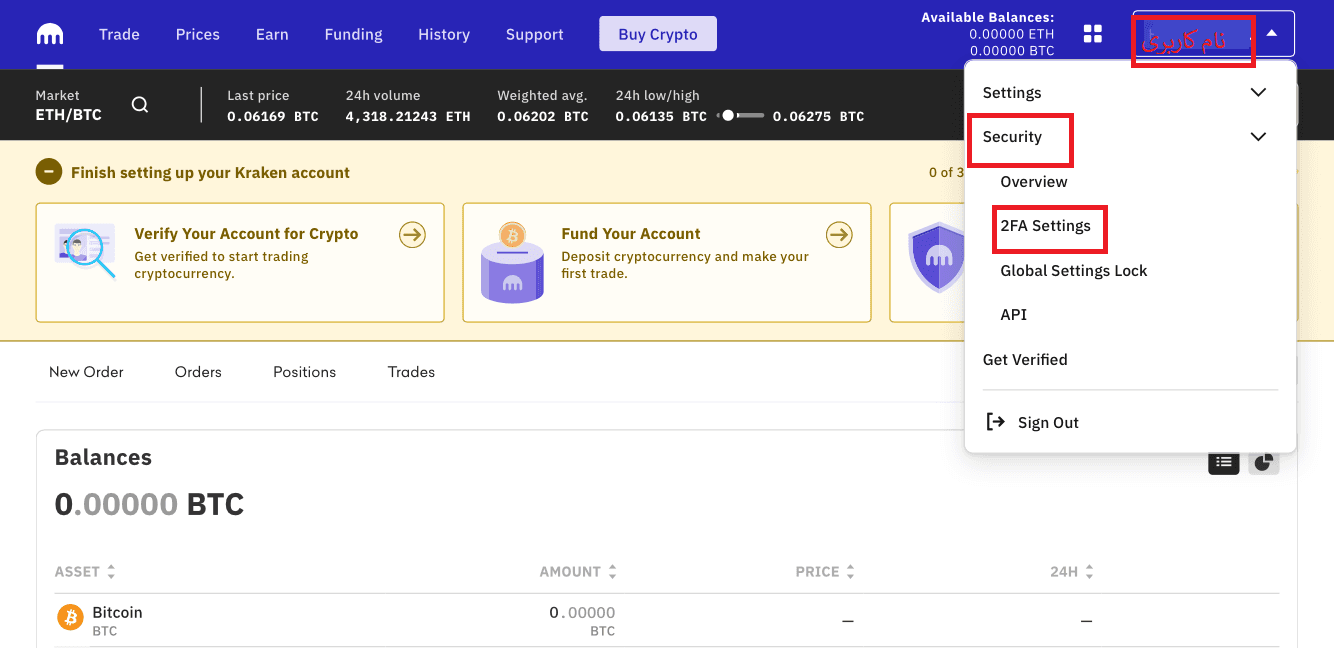The height and width of the screenshot is (648, 1334).
Task: Click last price 0.06169 BTC value
Action: (272, 116)
